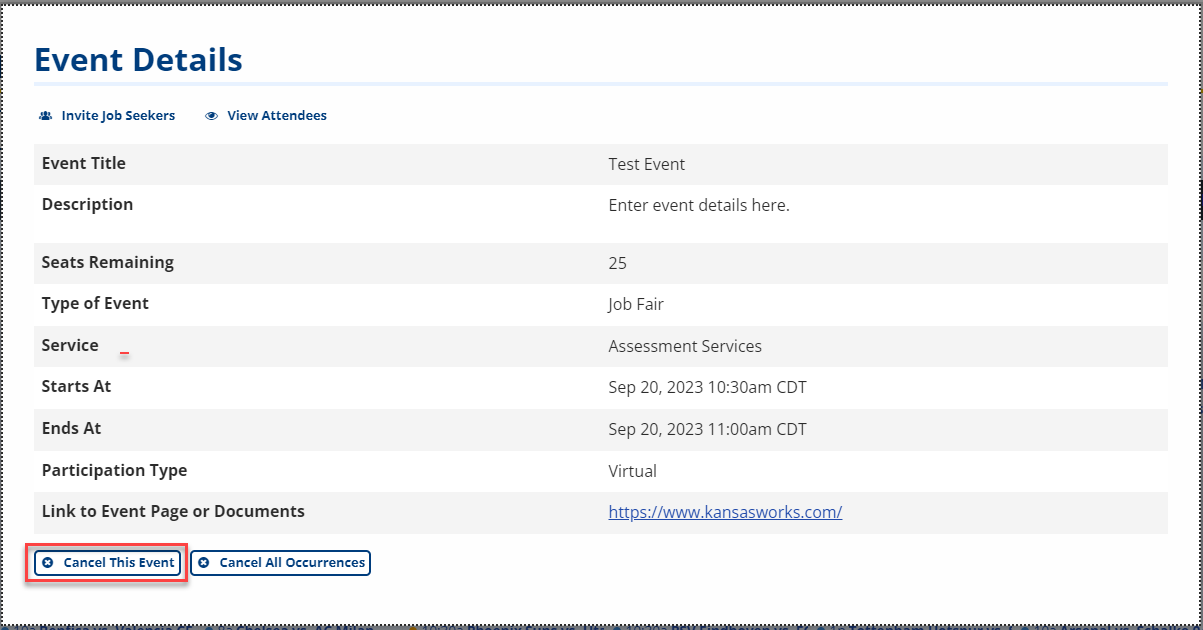Open the Invite Job Seekers link

point(118,116)
